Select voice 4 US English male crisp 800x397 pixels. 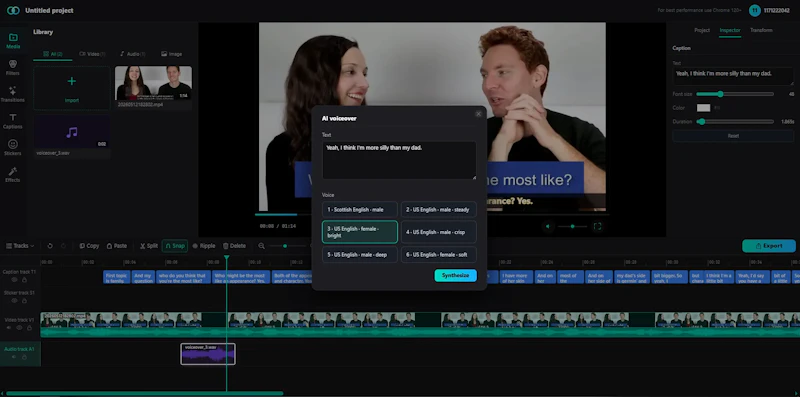click(439, 232)
